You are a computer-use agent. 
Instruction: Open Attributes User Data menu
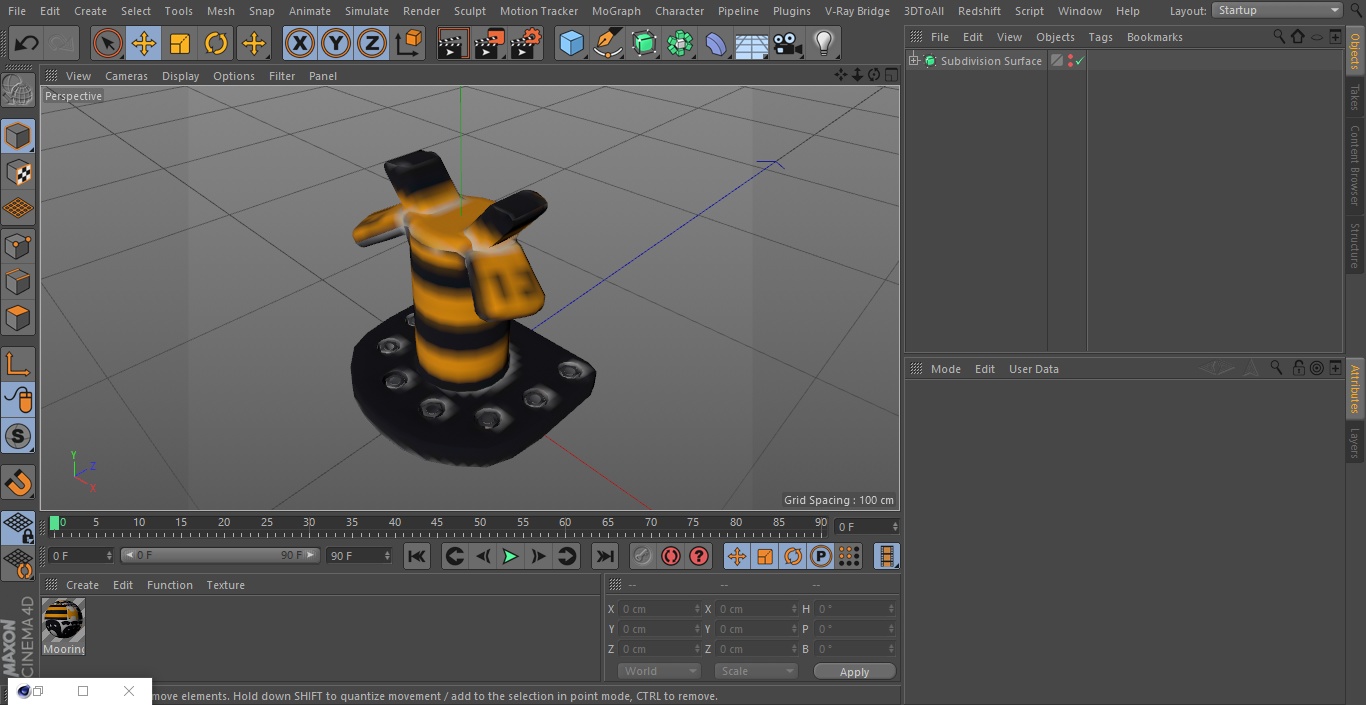(1033, 369)
